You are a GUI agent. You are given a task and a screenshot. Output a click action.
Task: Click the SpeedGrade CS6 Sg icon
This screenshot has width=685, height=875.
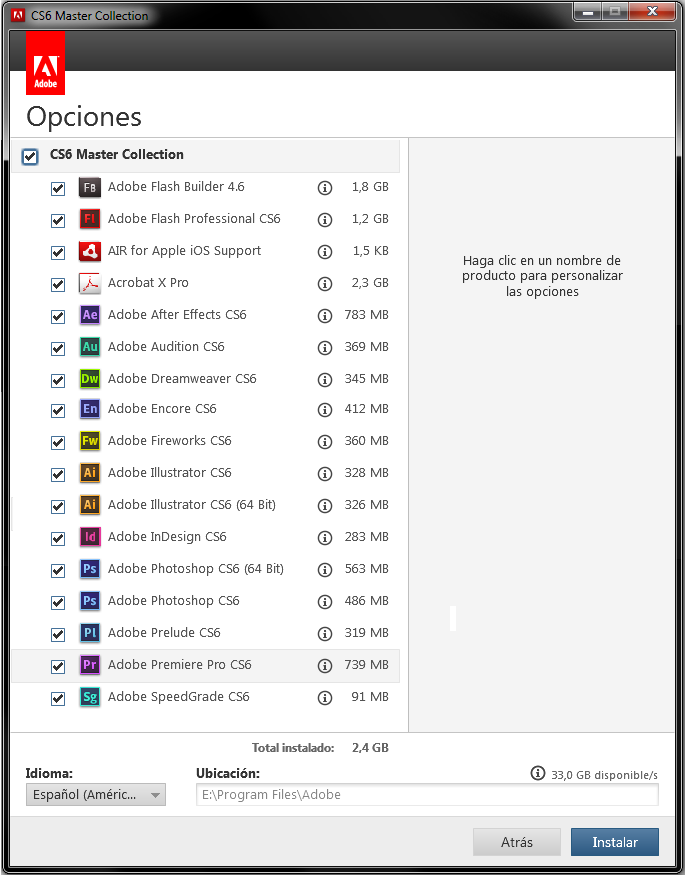click(x=90, y=698)
